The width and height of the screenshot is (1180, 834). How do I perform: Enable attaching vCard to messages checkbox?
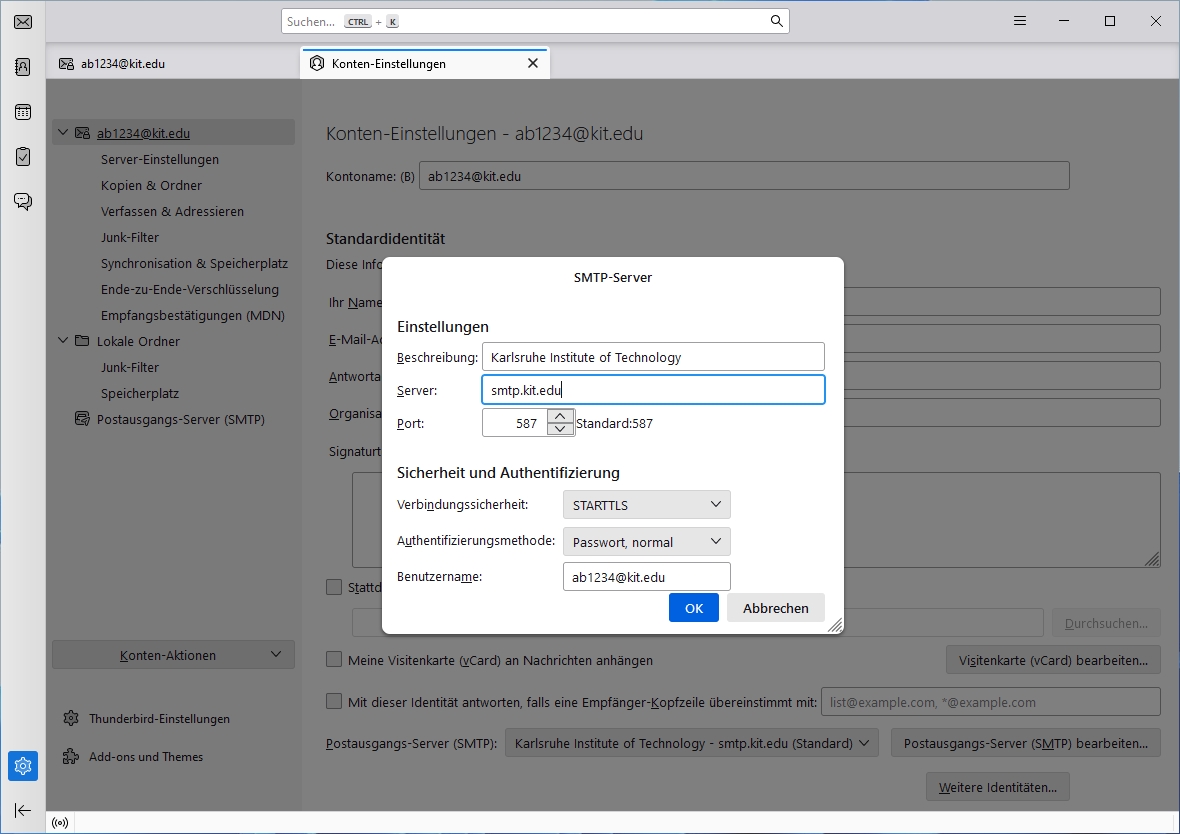click(335, 660)
